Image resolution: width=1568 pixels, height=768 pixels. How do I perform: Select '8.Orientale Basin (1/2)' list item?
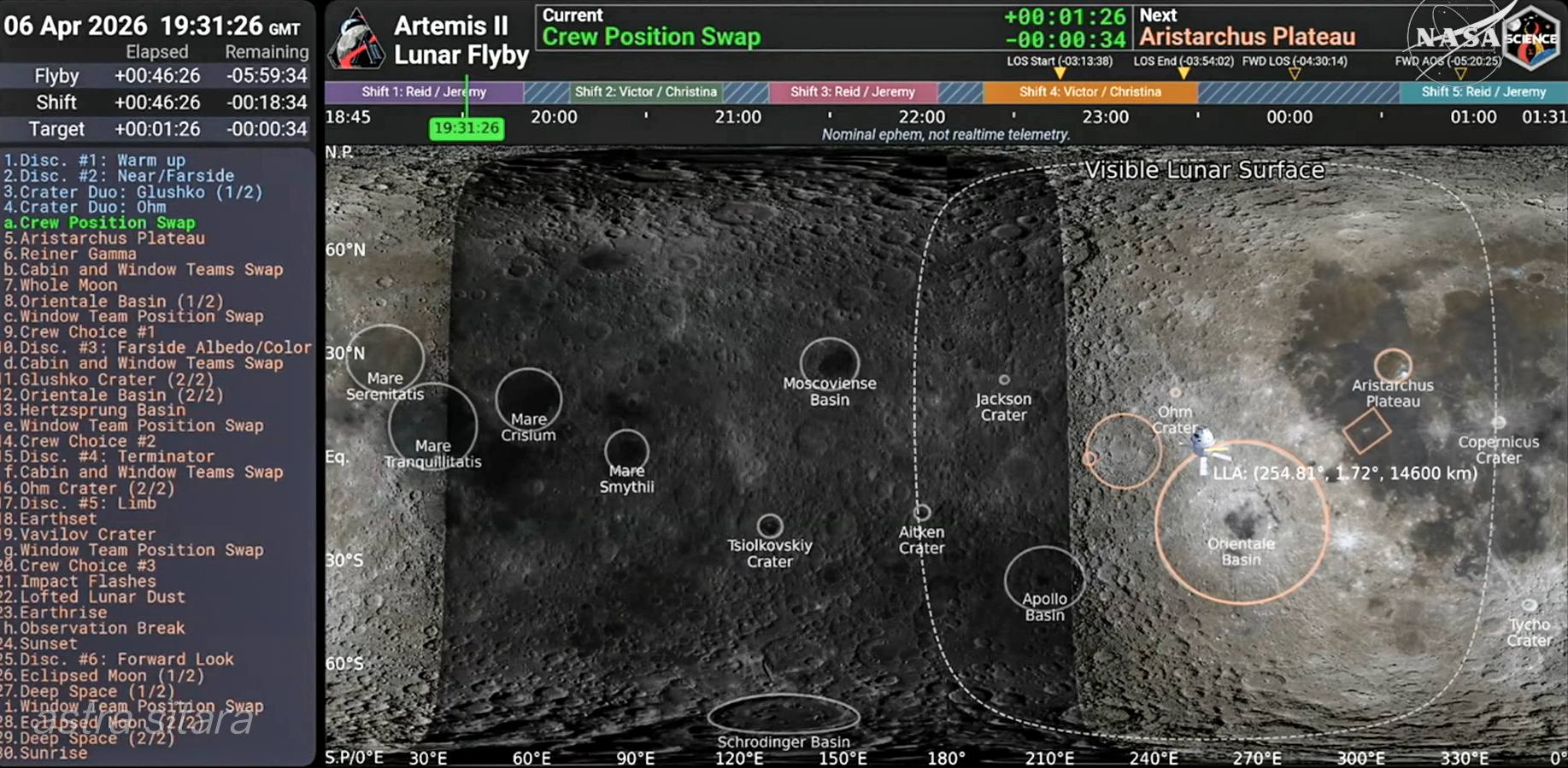coord(113,301)
